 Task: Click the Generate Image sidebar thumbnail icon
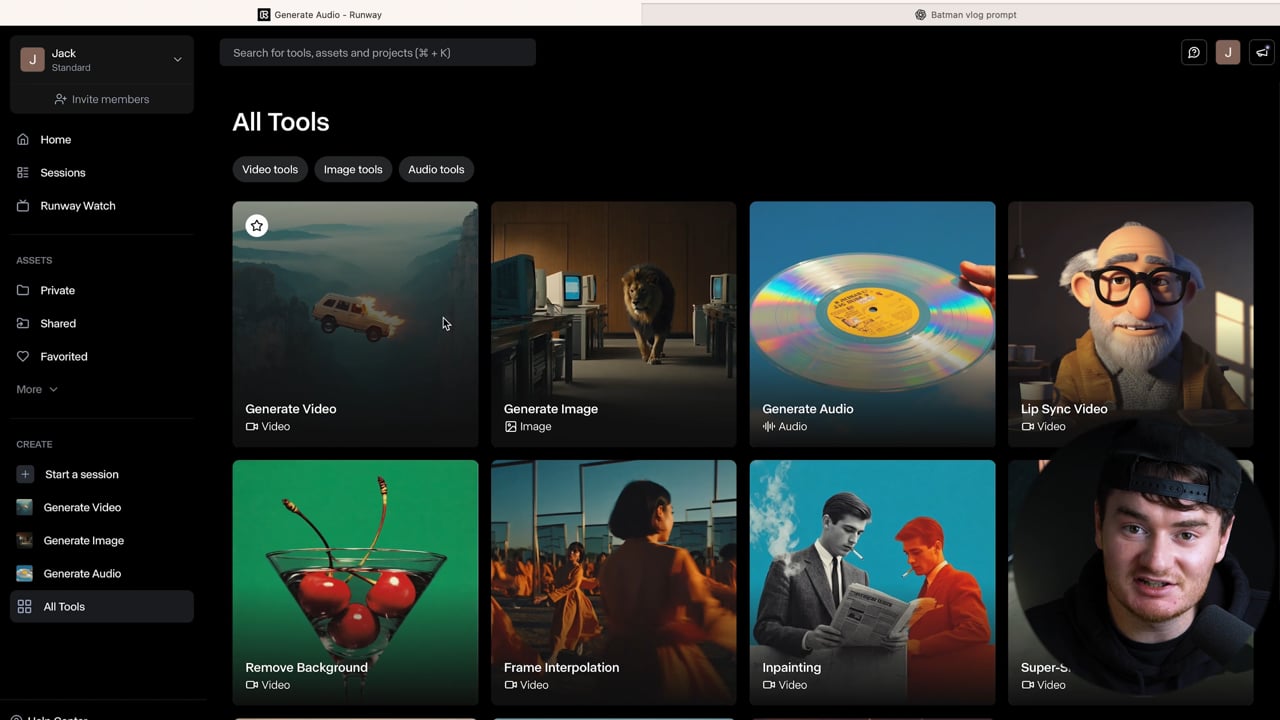[25, 540]
